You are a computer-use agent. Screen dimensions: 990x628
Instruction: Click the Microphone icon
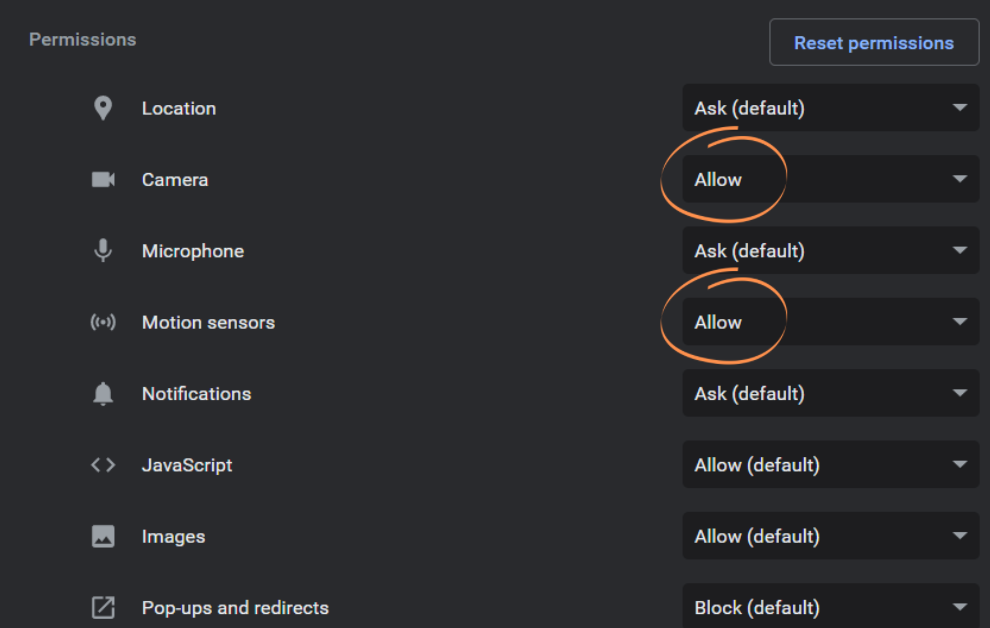pos(103,251)
